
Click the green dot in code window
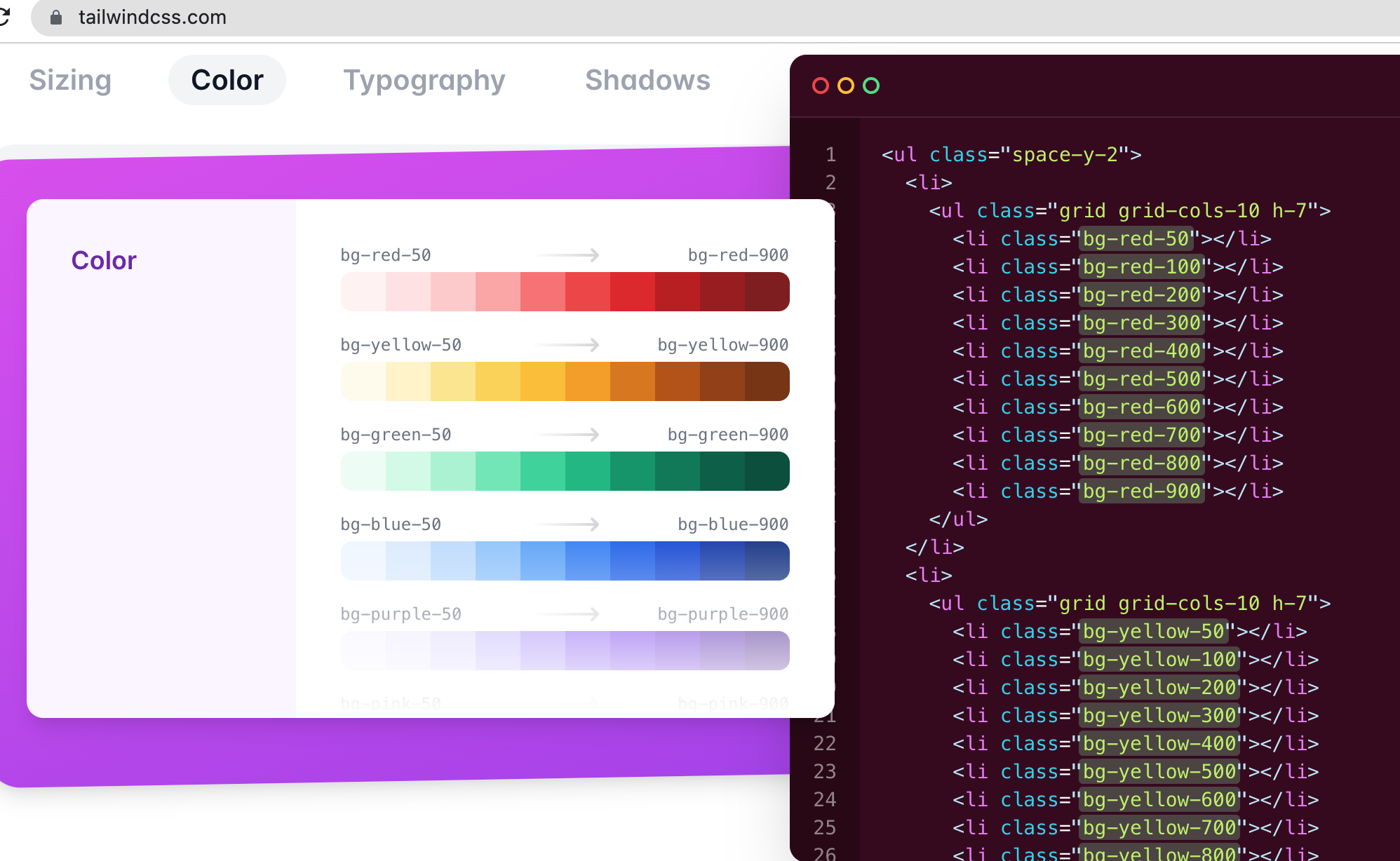pos(870,86)
